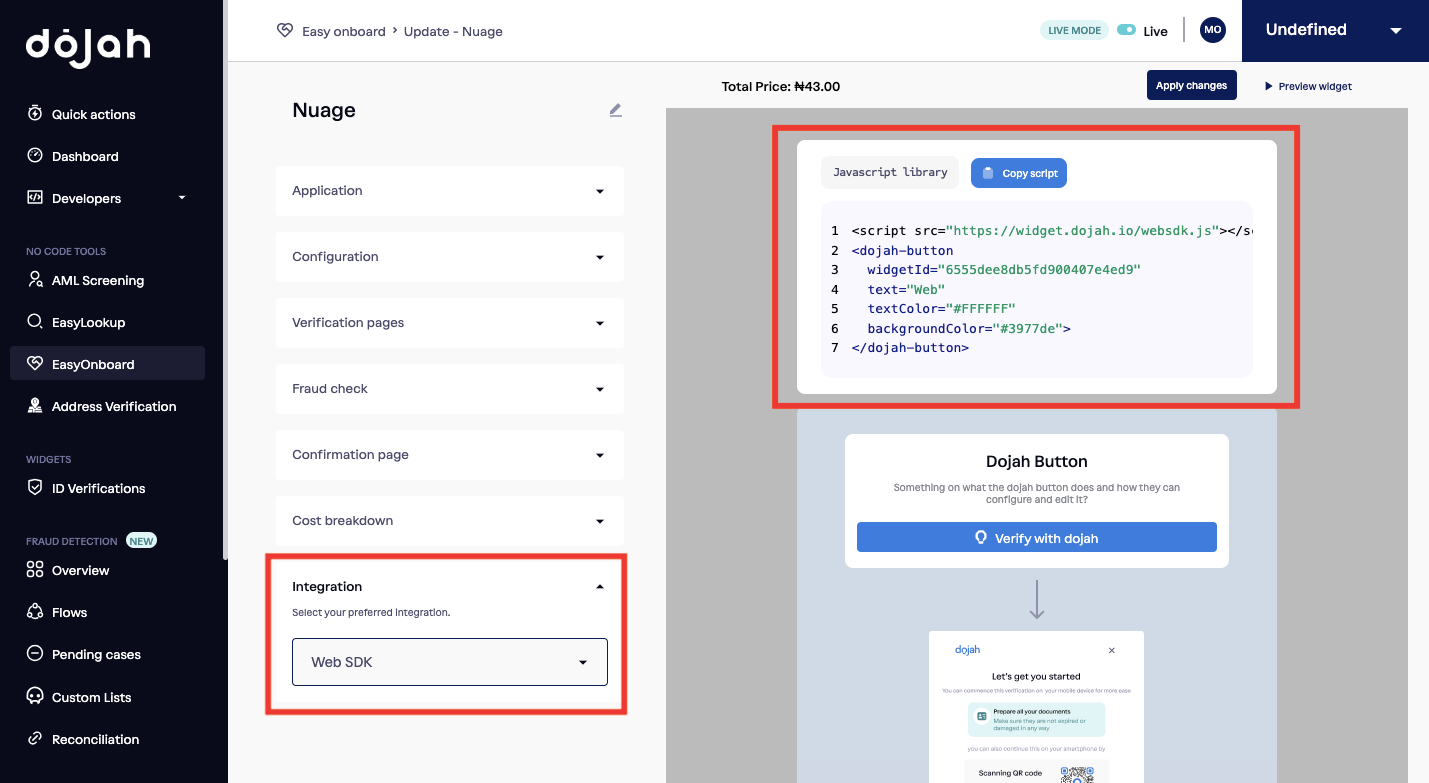The height and width of the screenshot is (783, 1429).
Task: Open Pending cases in sidebar
Action: pos(96,654)
